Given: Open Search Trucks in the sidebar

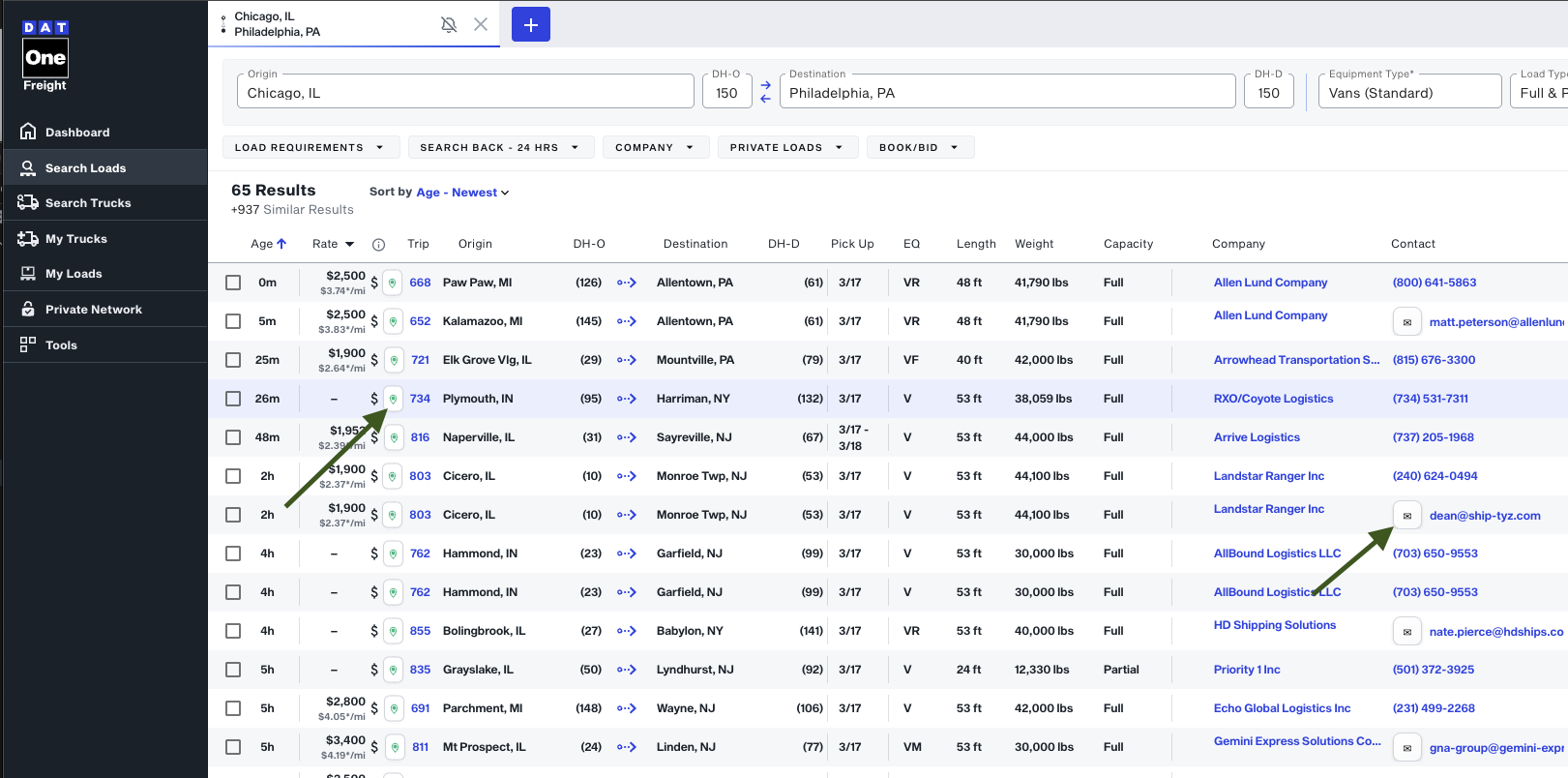Looking at the screenshot, I should (88, 203).
